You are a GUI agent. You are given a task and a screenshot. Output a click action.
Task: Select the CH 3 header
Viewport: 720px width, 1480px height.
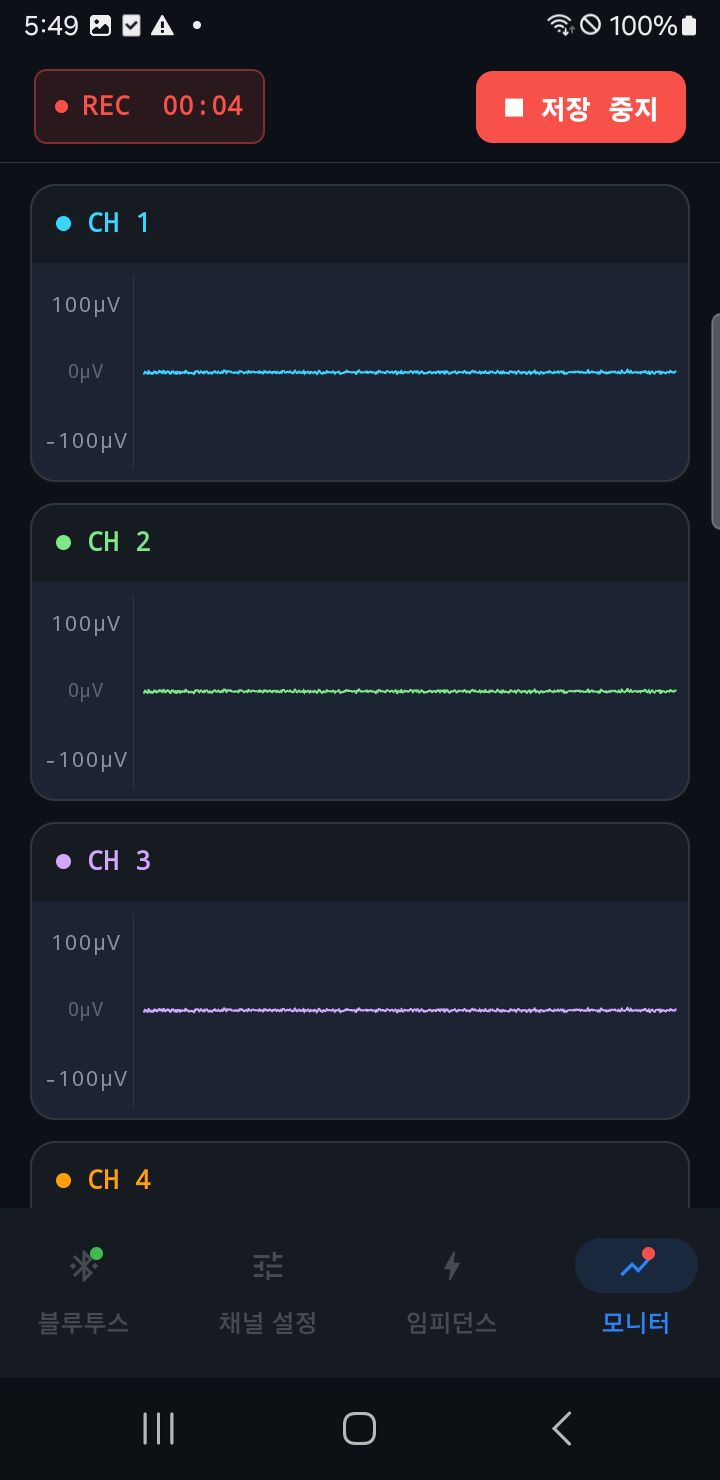360,862
